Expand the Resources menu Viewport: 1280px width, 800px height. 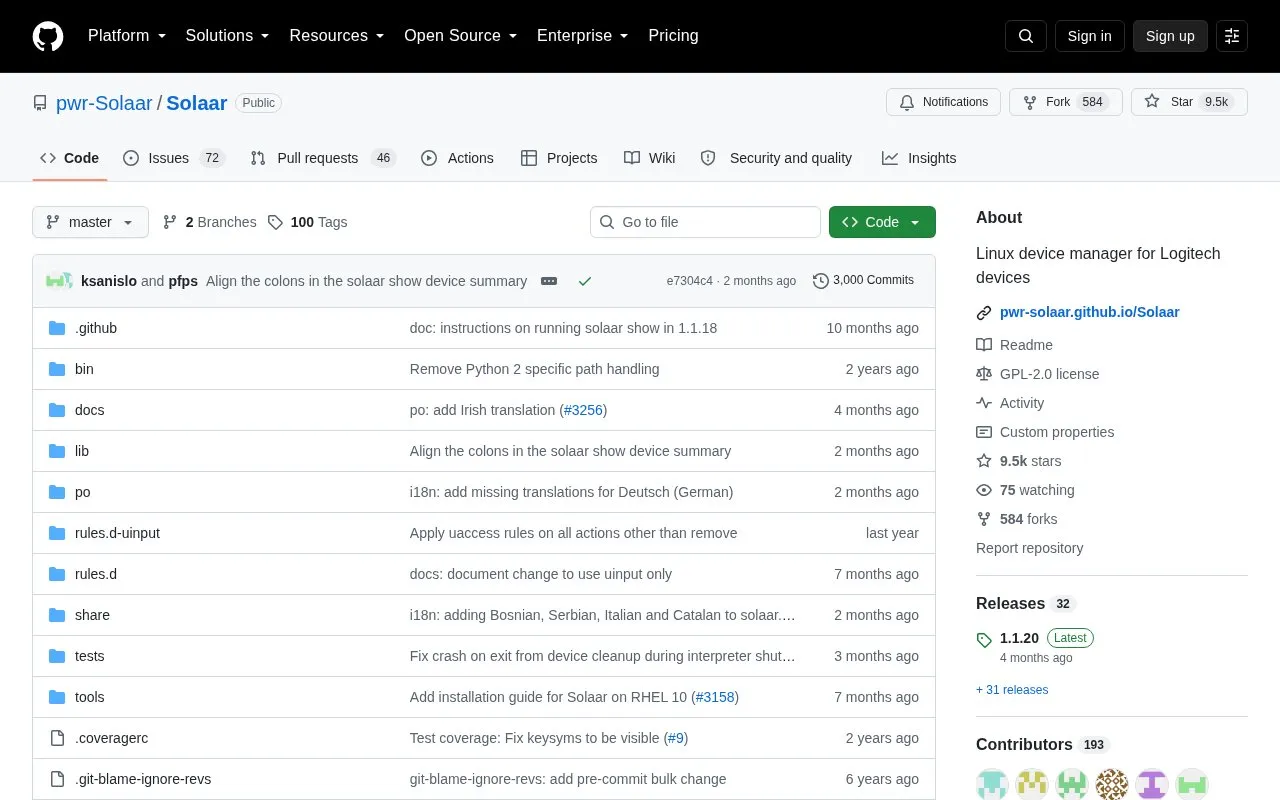[x=336, y=36]
